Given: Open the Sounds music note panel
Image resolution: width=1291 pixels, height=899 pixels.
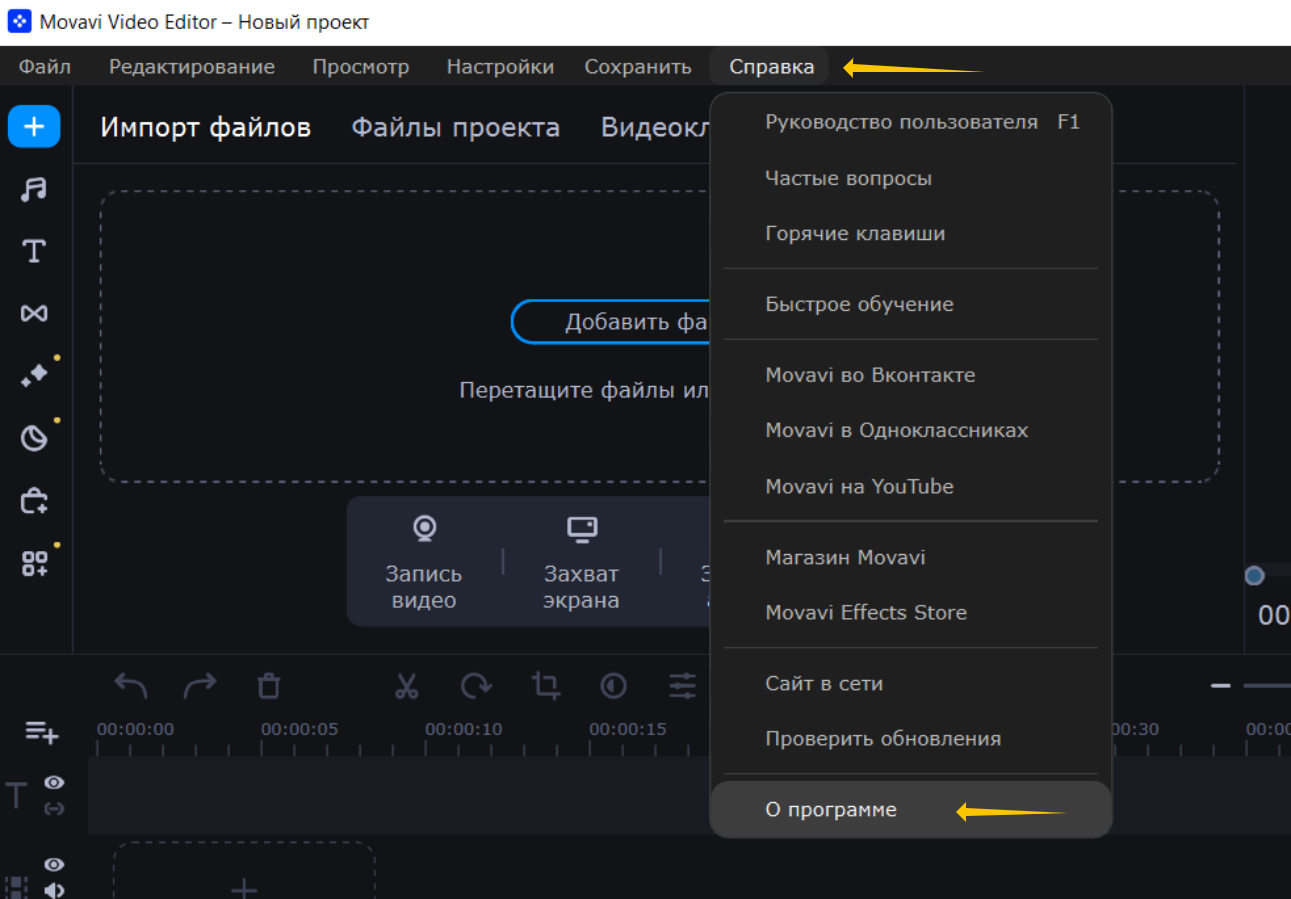Looking at the screenshot, I should coord(34,189).
